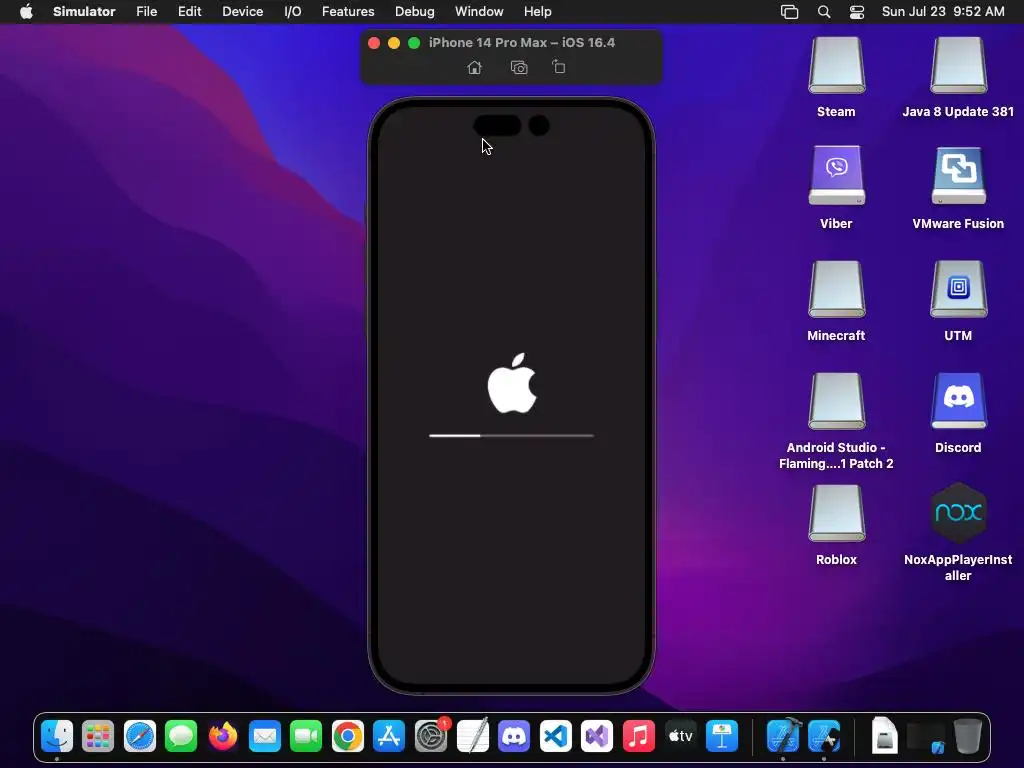
Task: Minimize the Simulator window with yellow button
Action: point(394,42)
